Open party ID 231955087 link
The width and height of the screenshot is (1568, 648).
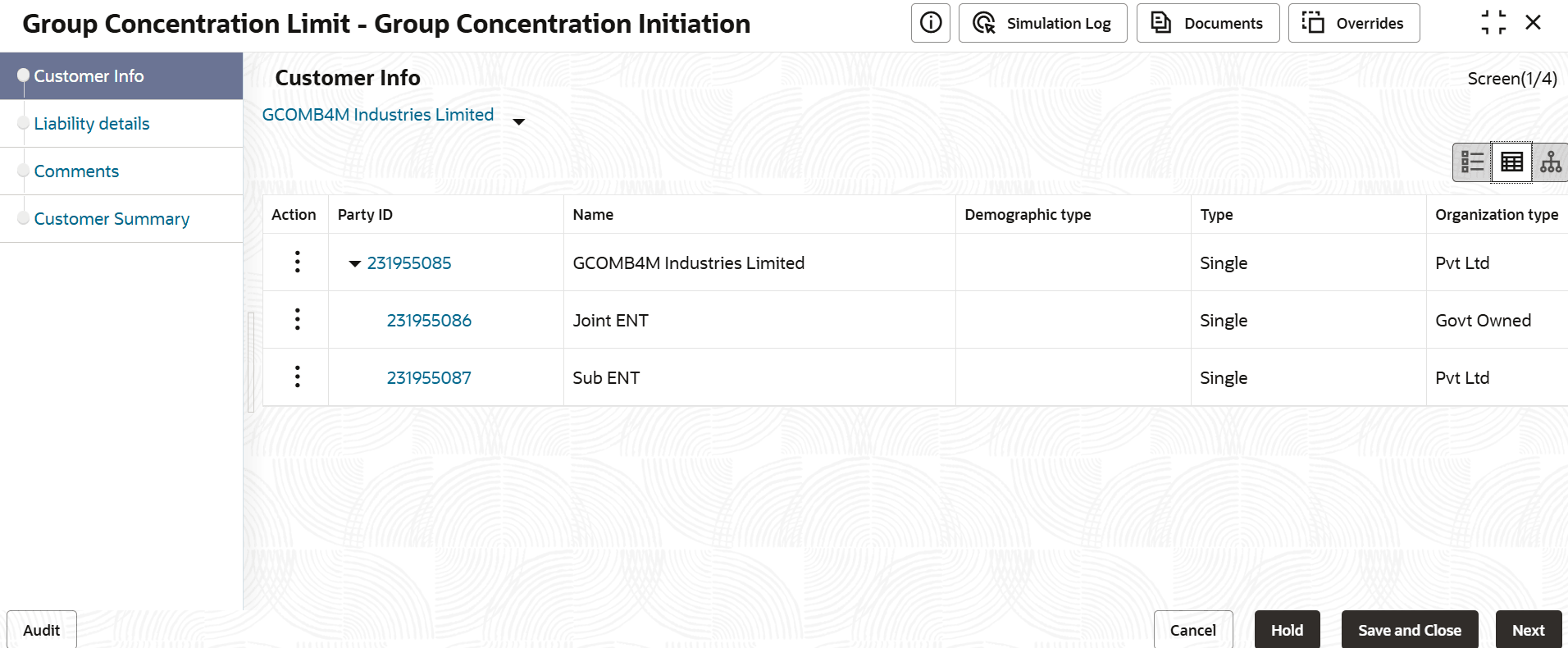coord(429,378)
